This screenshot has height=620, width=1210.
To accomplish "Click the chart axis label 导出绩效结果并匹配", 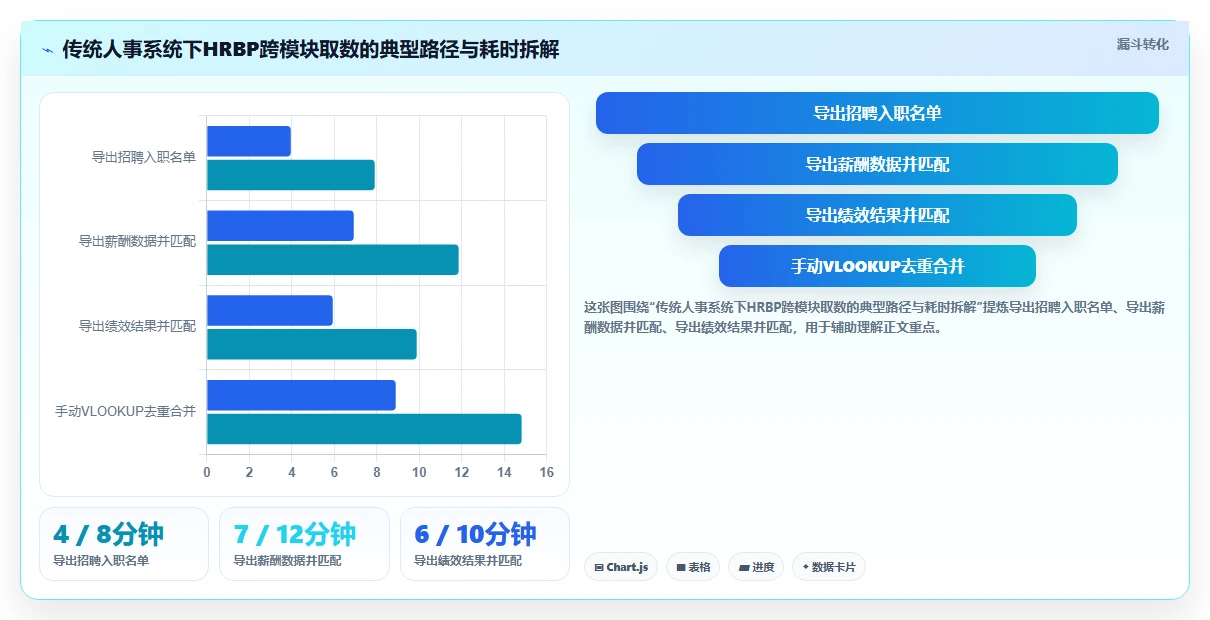I will click(x=138, y=326).
